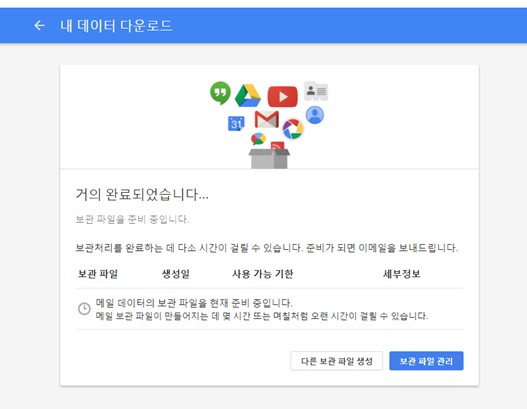The height and width of the screenshot is (409, 527).
Task: Click the red RSS feed icon in box
Action: point(278,146)
